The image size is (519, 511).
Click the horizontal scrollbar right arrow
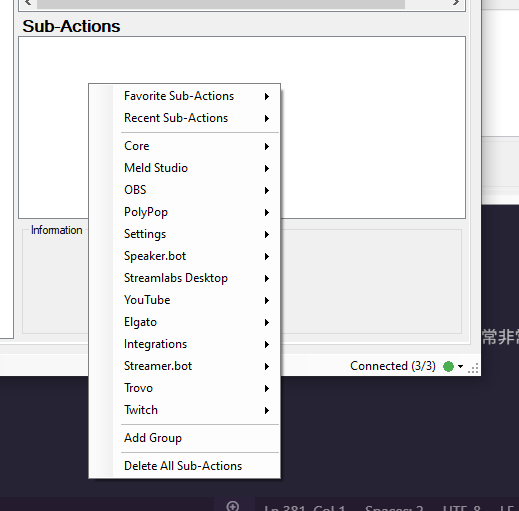pyautogui.click(x=456, y=3)
